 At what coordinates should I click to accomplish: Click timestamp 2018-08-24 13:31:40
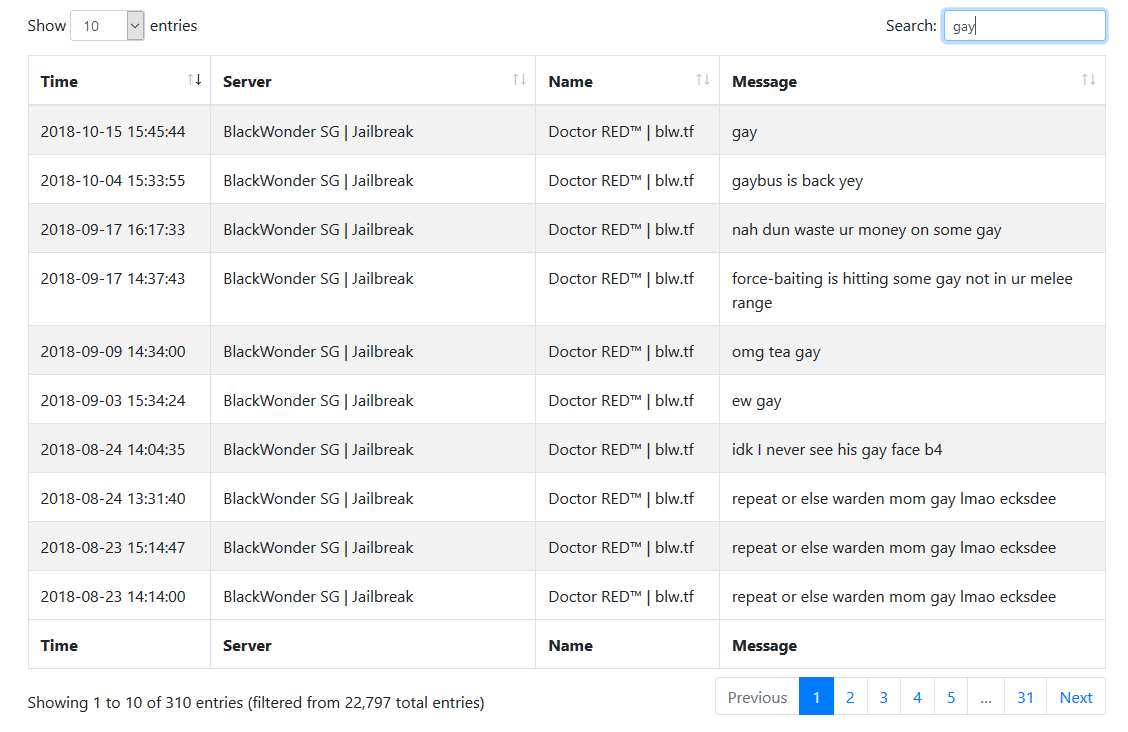click(113, 498)
